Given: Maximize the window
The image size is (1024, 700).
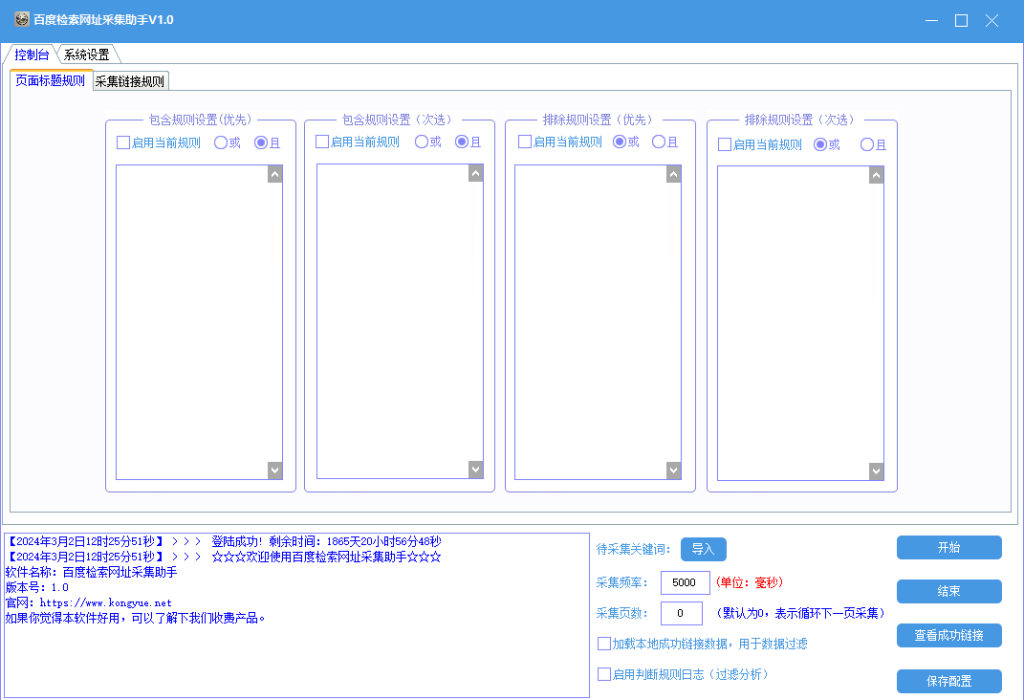Looking at the screenshot, I should tap(961, 20).
